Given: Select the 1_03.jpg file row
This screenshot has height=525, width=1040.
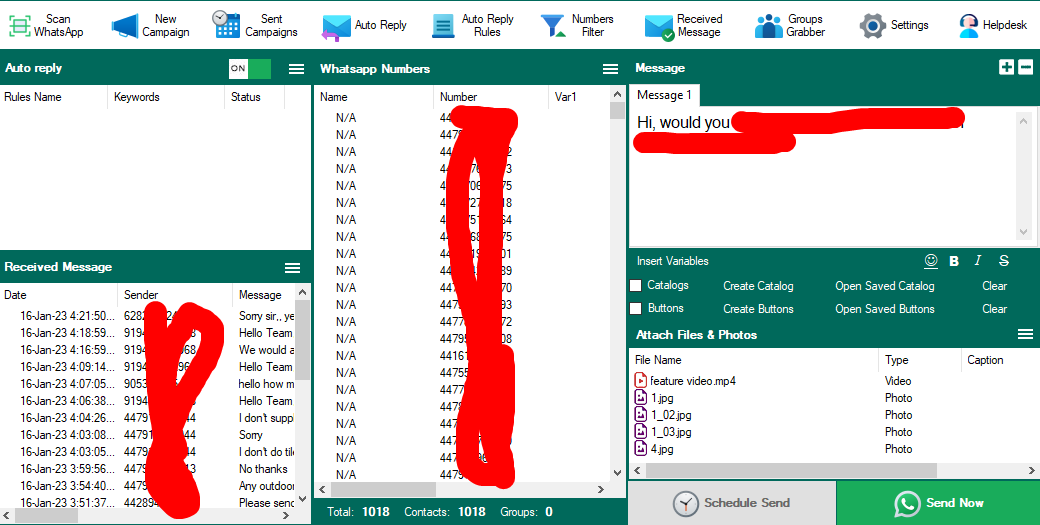Looking at the screenshot, I should coord(834,432).
